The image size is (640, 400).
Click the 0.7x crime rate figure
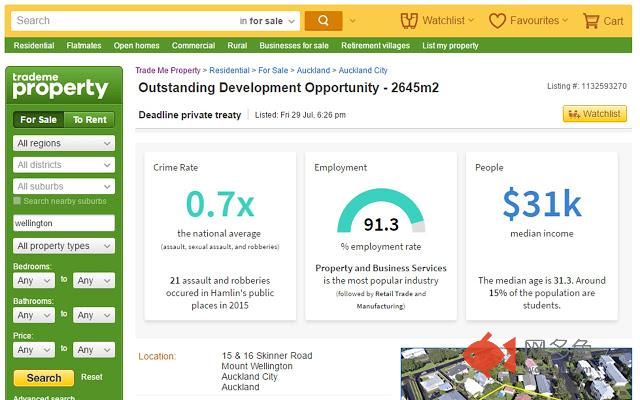220,204
